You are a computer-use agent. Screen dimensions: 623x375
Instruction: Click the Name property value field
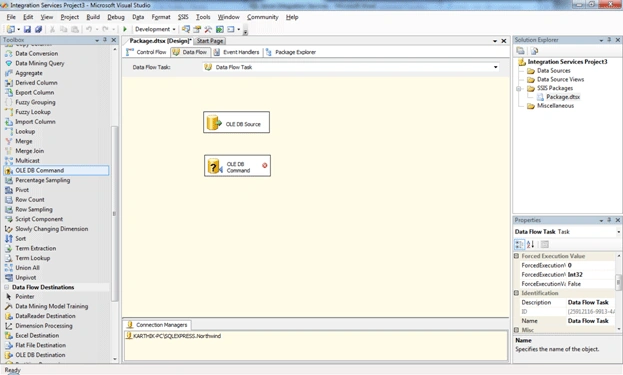(x=591, y=321)
